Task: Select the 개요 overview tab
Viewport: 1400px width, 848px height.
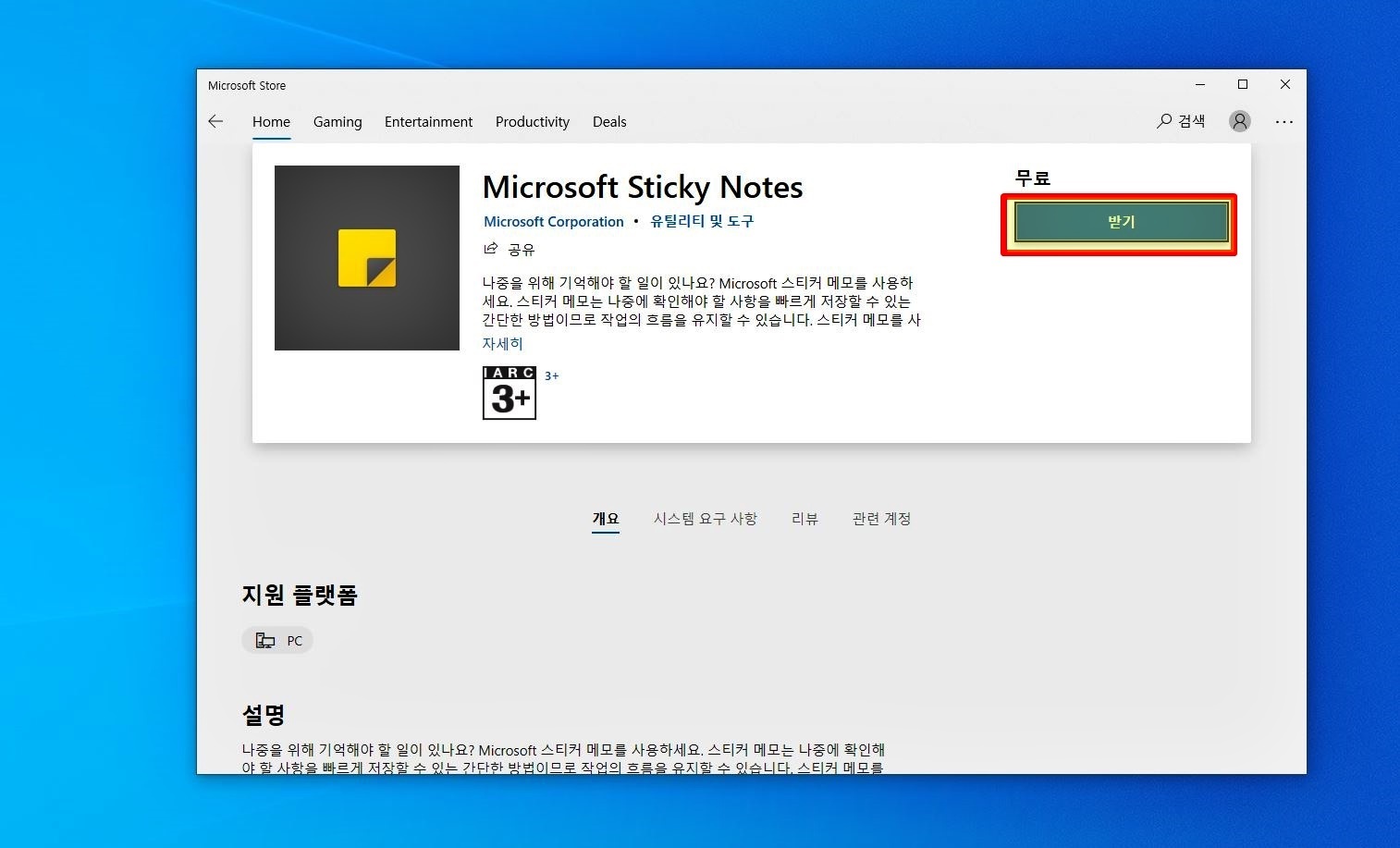Action: tap(606, 519)
